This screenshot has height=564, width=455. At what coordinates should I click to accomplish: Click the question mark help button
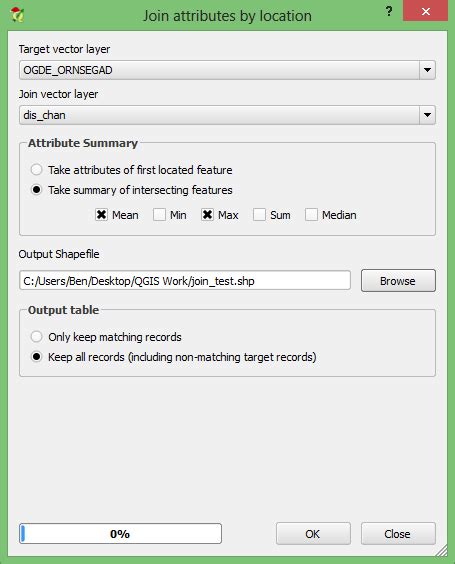(389, 11)
